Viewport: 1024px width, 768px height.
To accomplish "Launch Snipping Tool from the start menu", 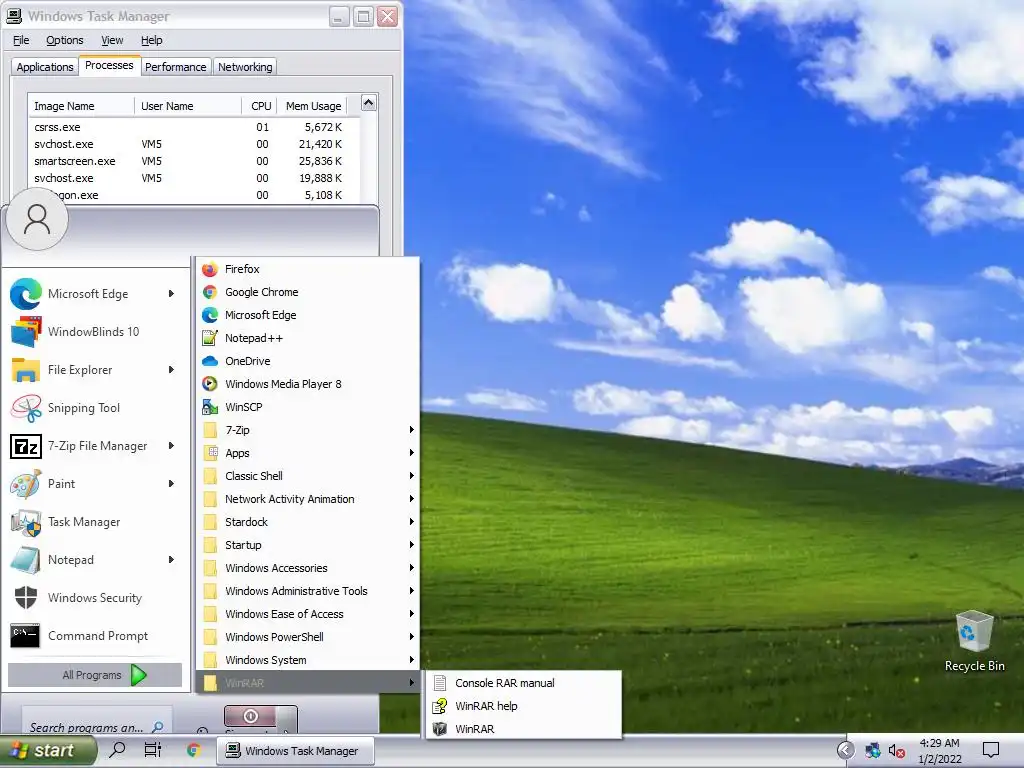I will tap(94, 408).
